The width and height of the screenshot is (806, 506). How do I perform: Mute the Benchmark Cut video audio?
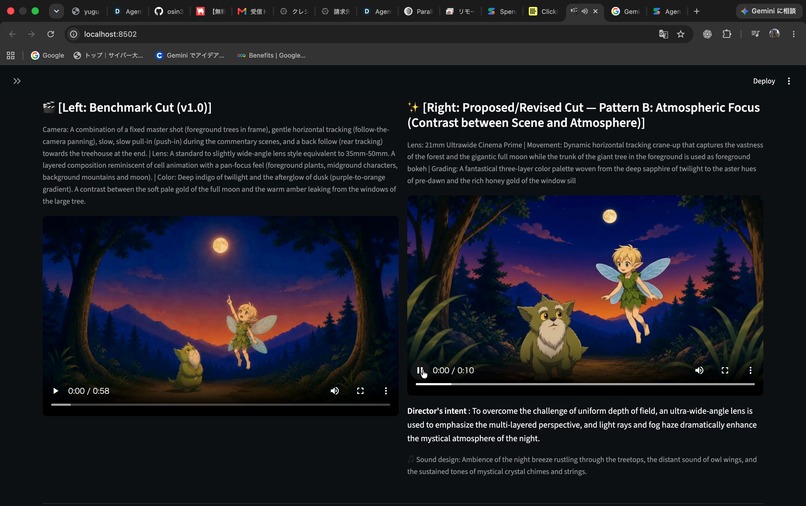[x=335, y=391]
